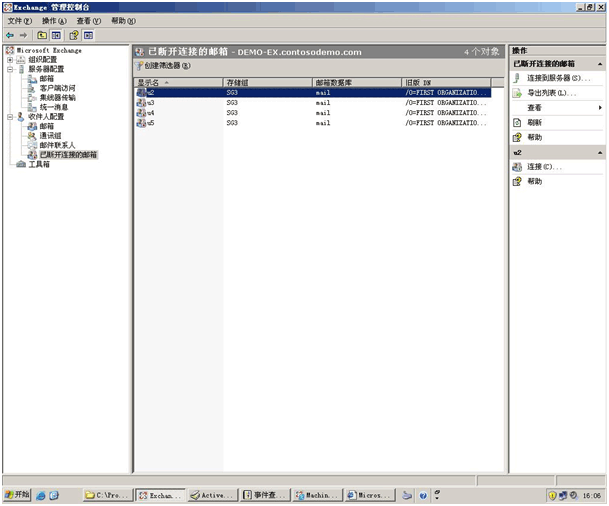Click the up-one-level folder toolbar icon
Screen dimensions: 609x506
tap(42, 36)
